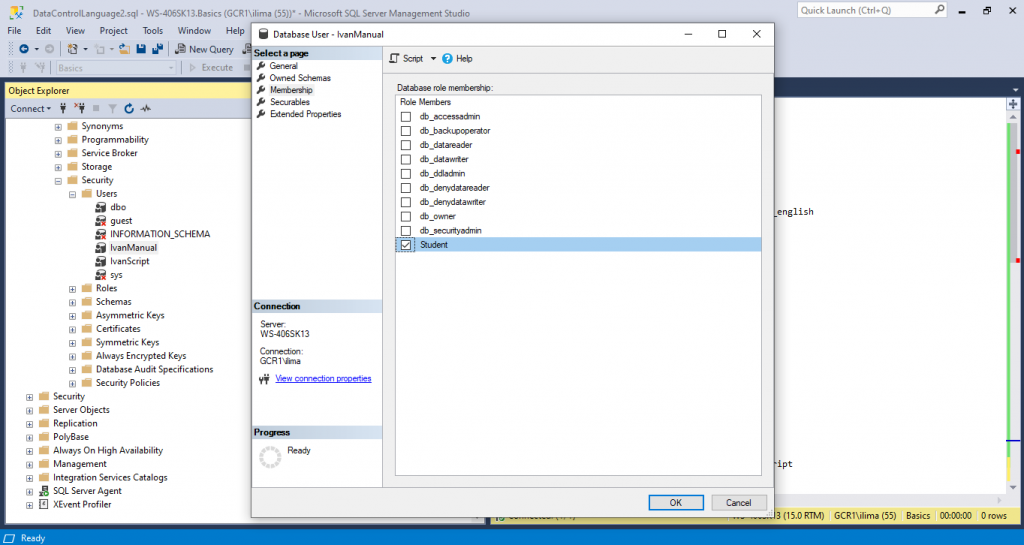The width and height of the screenshot is (1024, 545).
Task: Open the Script dropdown arrow
Action: click(433, 59)
